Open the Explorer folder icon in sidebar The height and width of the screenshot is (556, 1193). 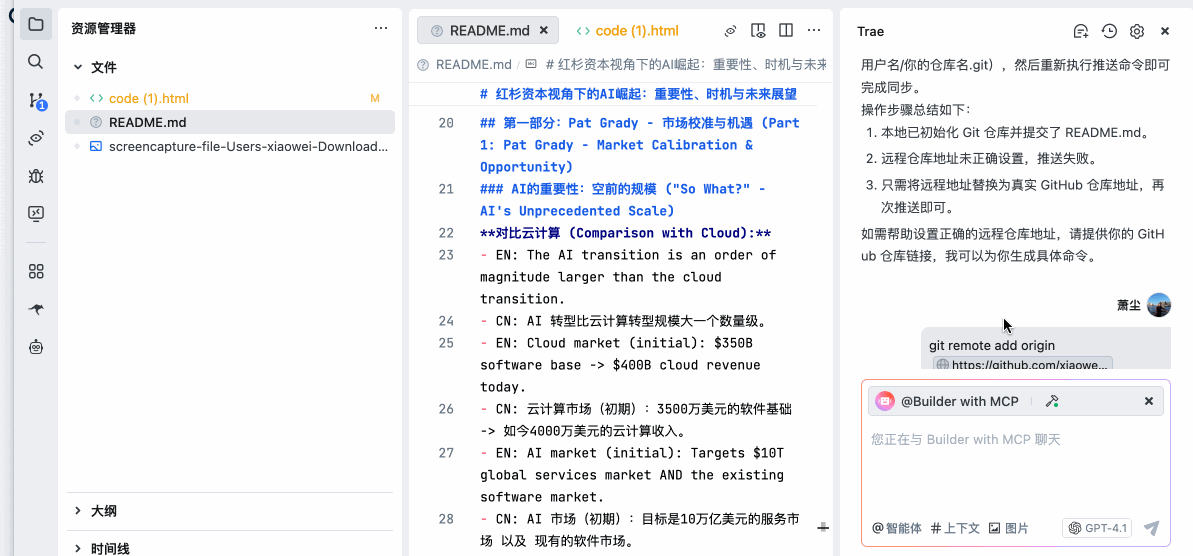35,24
